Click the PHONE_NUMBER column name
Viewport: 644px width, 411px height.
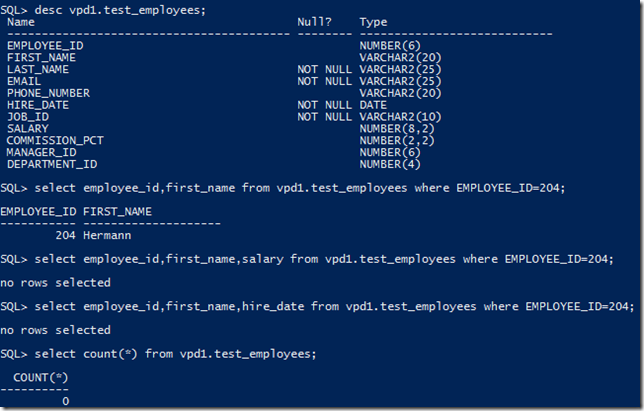[48, 93]
